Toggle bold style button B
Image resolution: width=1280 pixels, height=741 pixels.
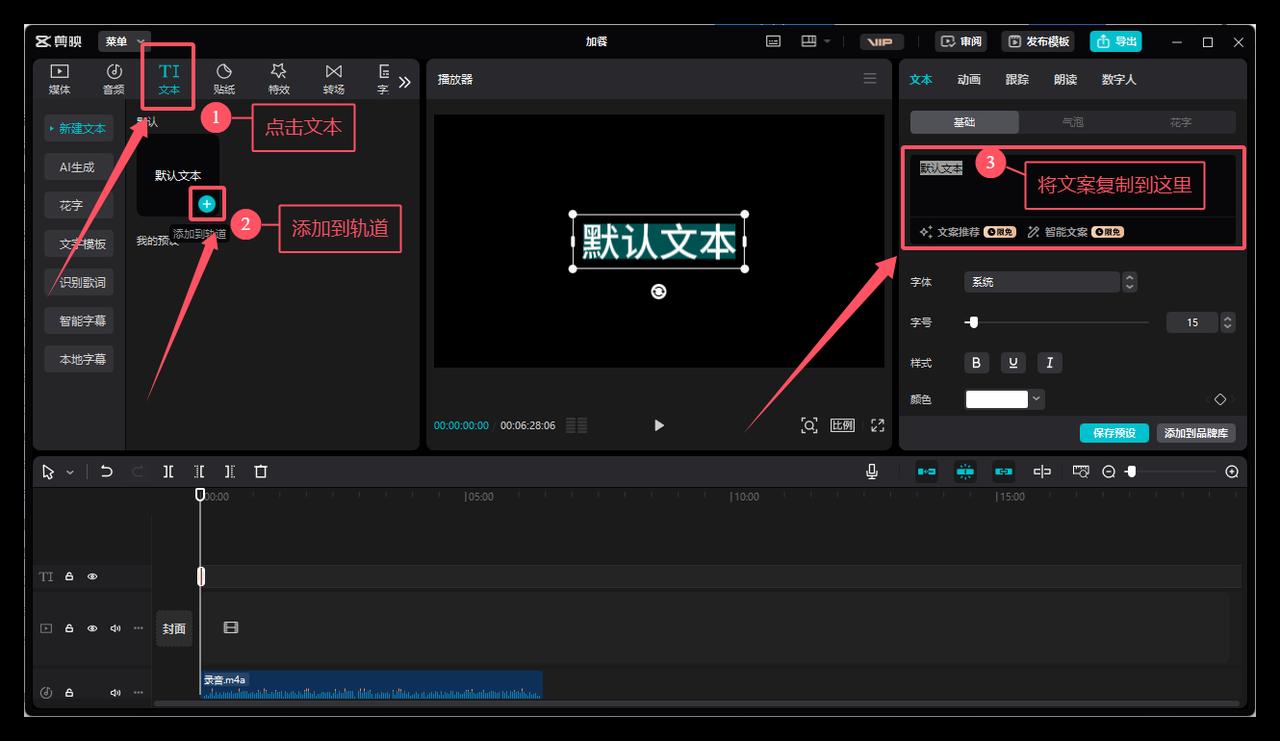point(976,363)
